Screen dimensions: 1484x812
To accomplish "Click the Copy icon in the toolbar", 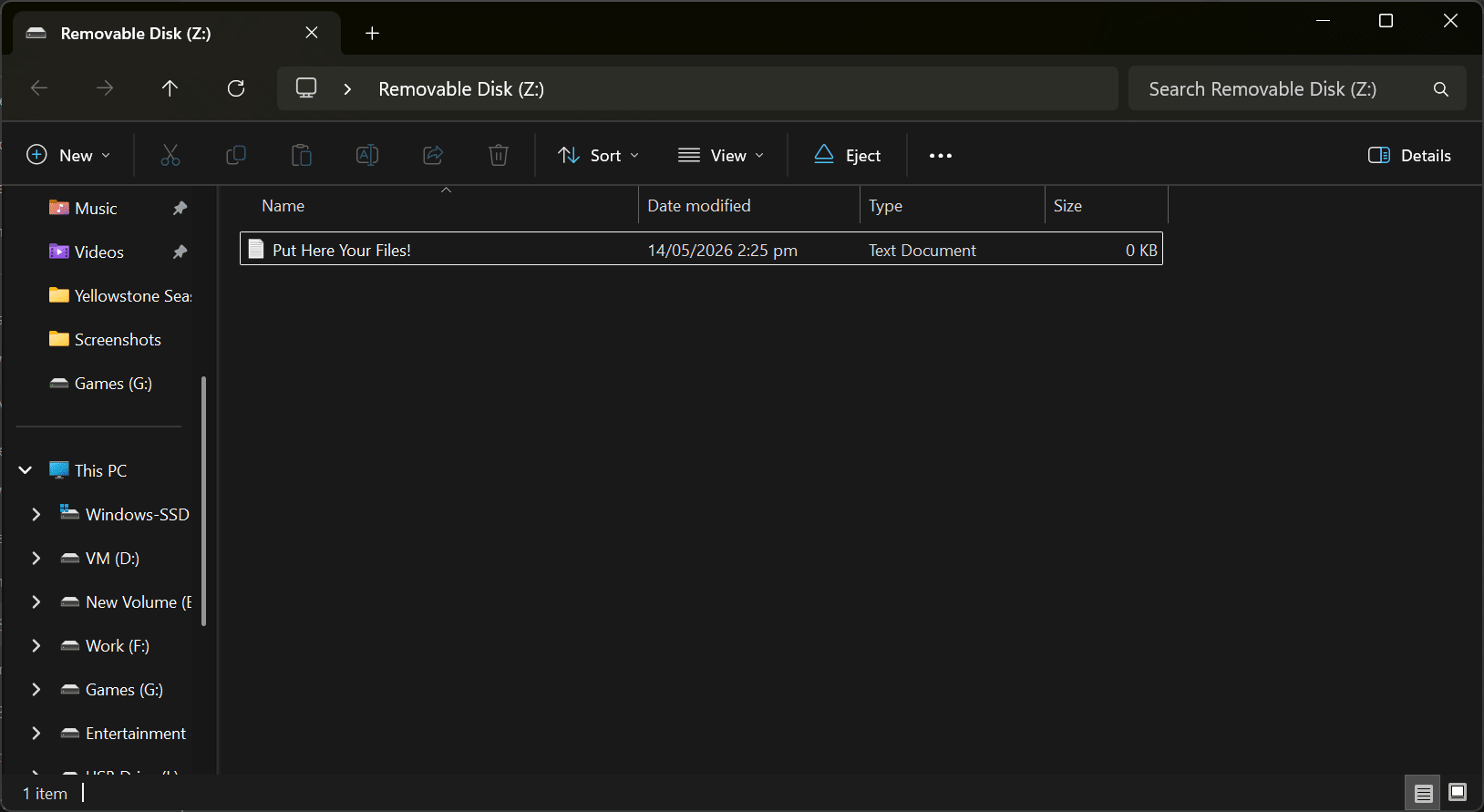I will 236,156.
